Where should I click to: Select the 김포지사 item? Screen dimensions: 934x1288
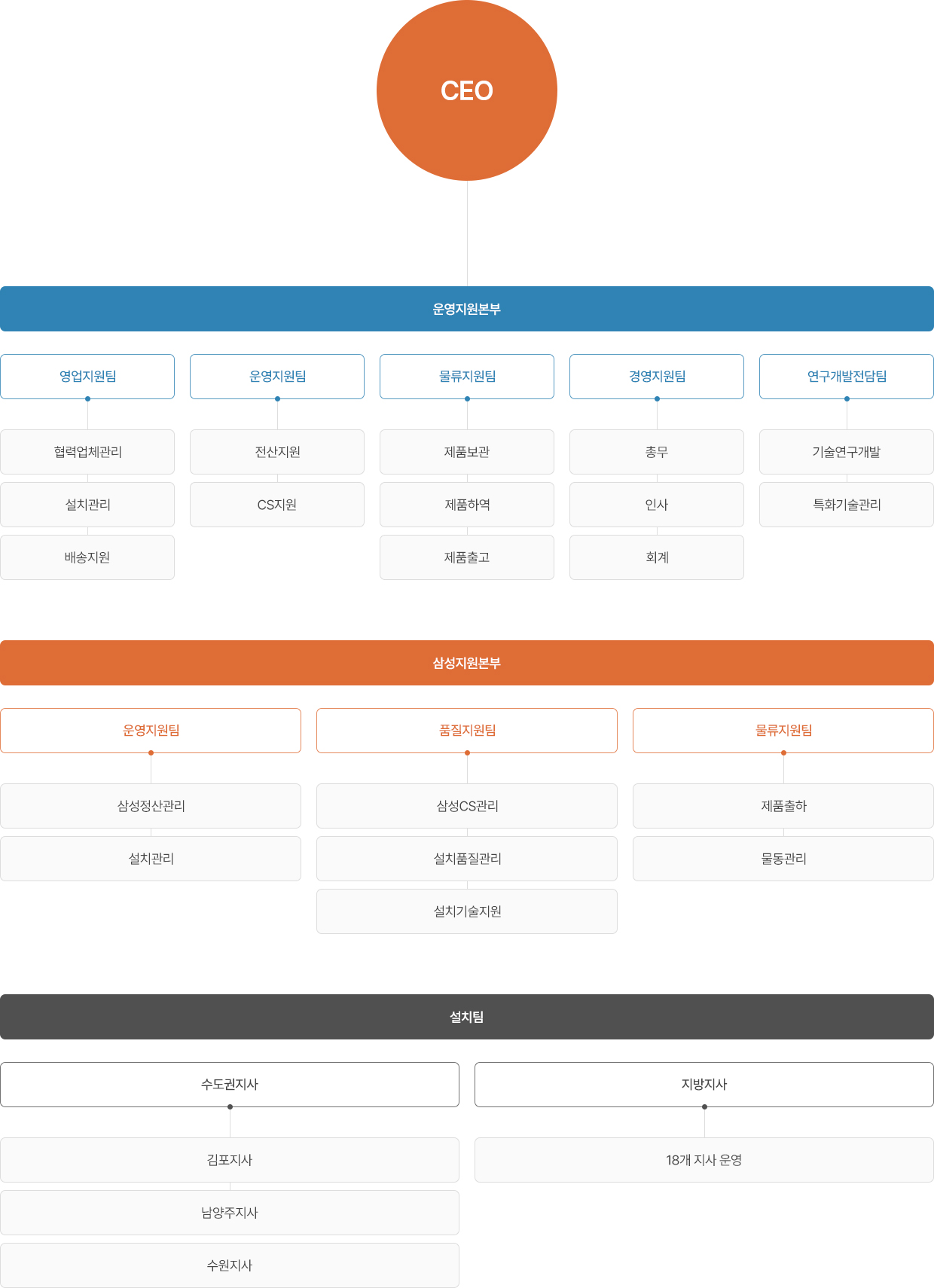230,1160
